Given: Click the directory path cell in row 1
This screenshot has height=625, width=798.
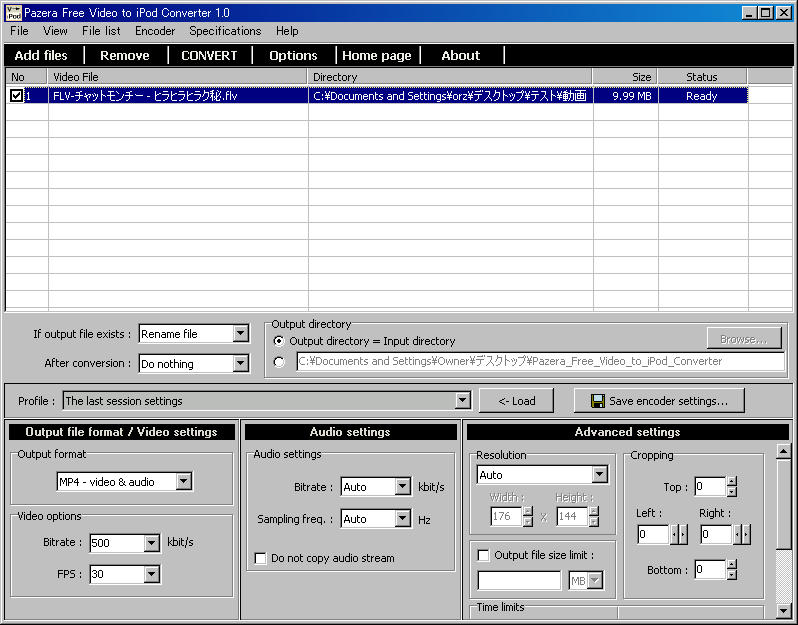Looking at the screenshot, I should (x=450, y=96).
